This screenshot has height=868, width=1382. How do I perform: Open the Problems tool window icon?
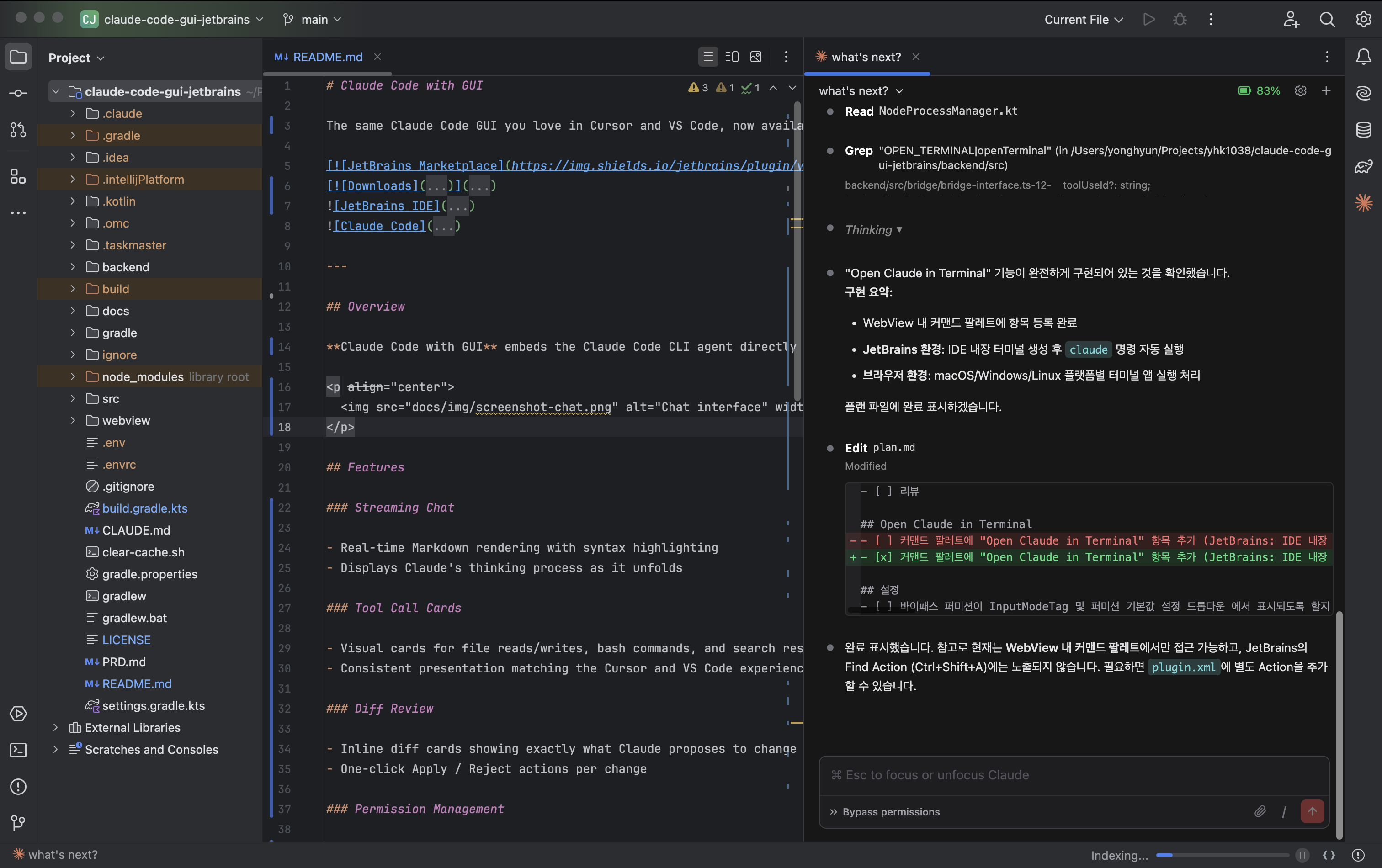tap(18, 787)
